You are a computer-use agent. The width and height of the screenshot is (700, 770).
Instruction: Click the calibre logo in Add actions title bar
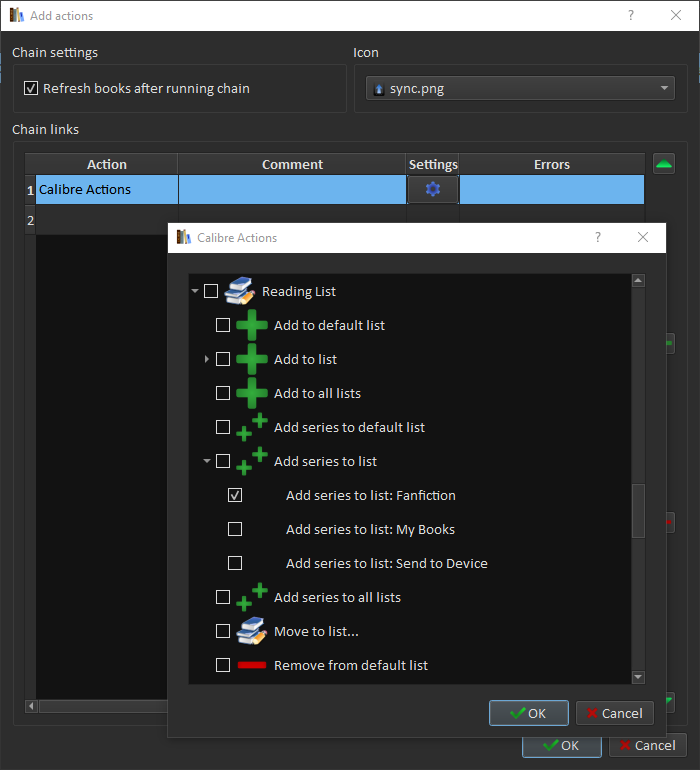17,15
